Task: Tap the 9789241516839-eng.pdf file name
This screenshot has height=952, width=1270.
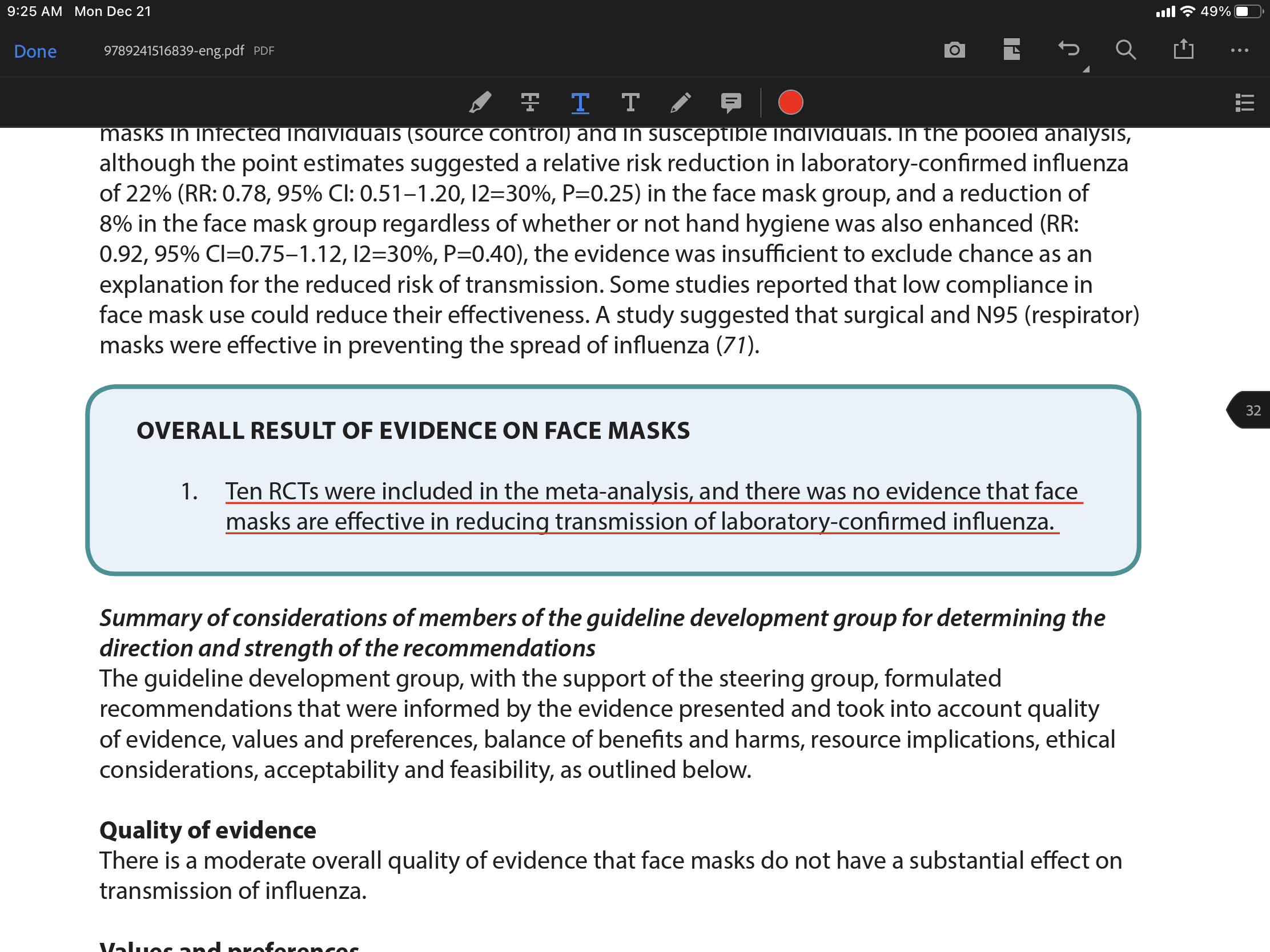Action: pos(174,51)
